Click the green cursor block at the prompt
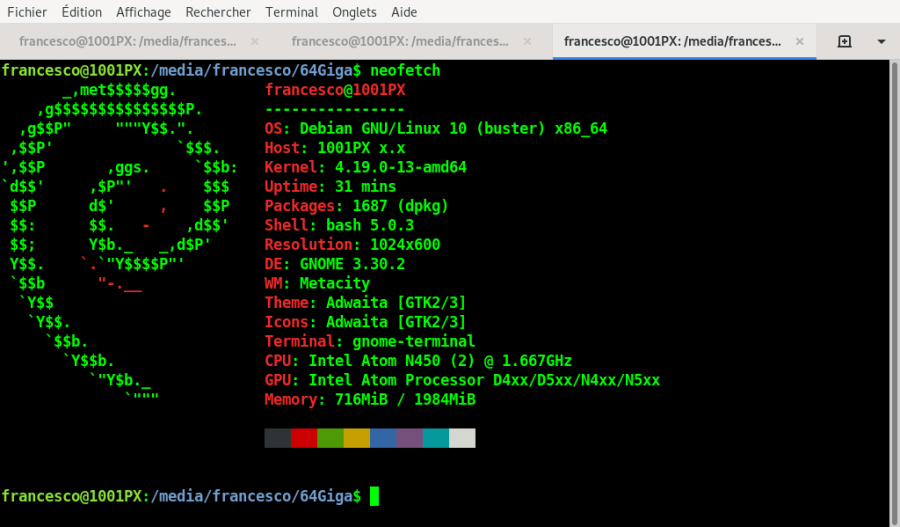This screenshot has height=527, width=900. tap(374, 496)
